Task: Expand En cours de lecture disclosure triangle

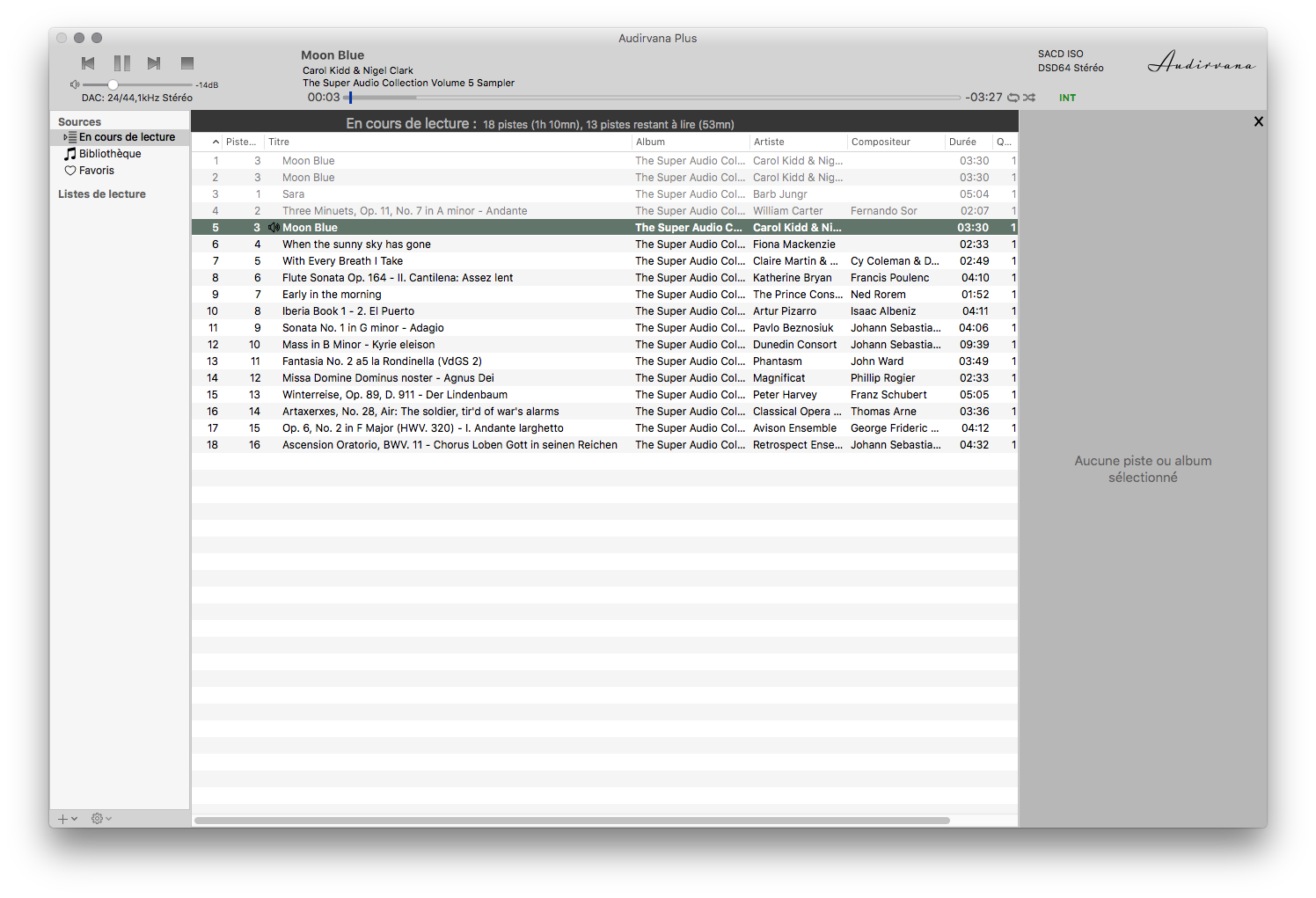Action: click(64, 137)
